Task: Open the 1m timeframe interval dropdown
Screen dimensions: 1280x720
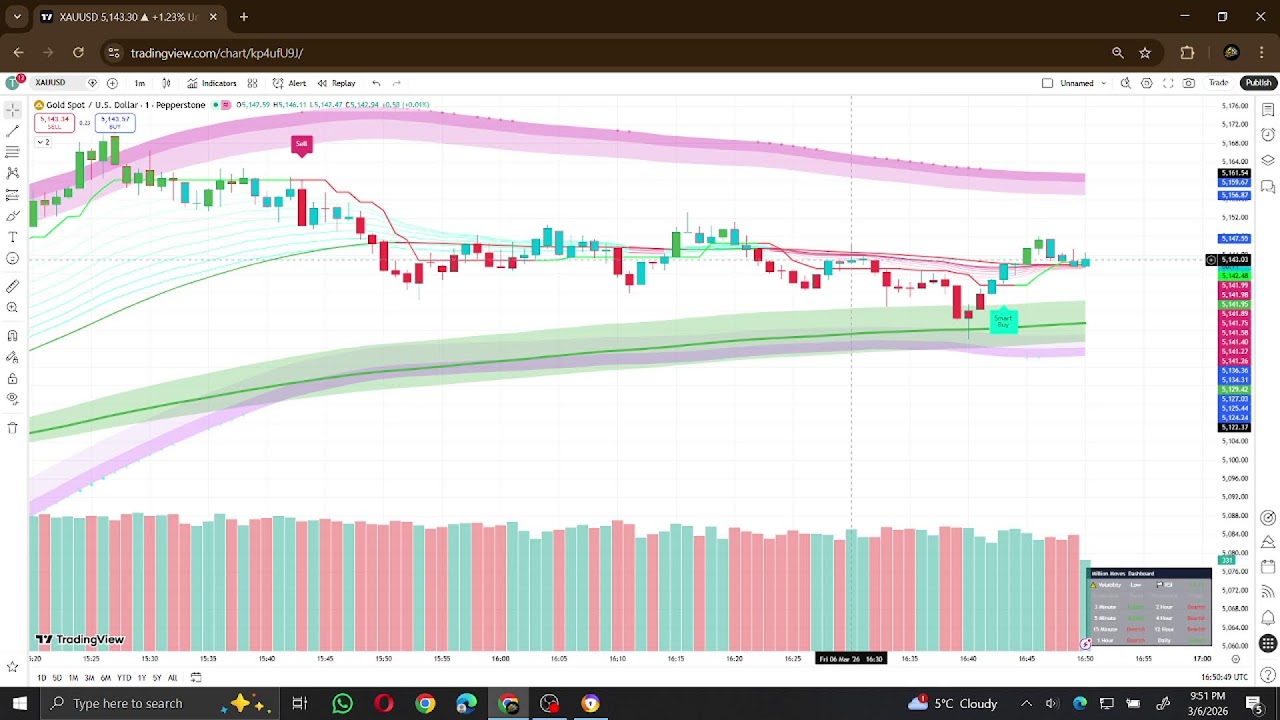Action: point(140,83)
